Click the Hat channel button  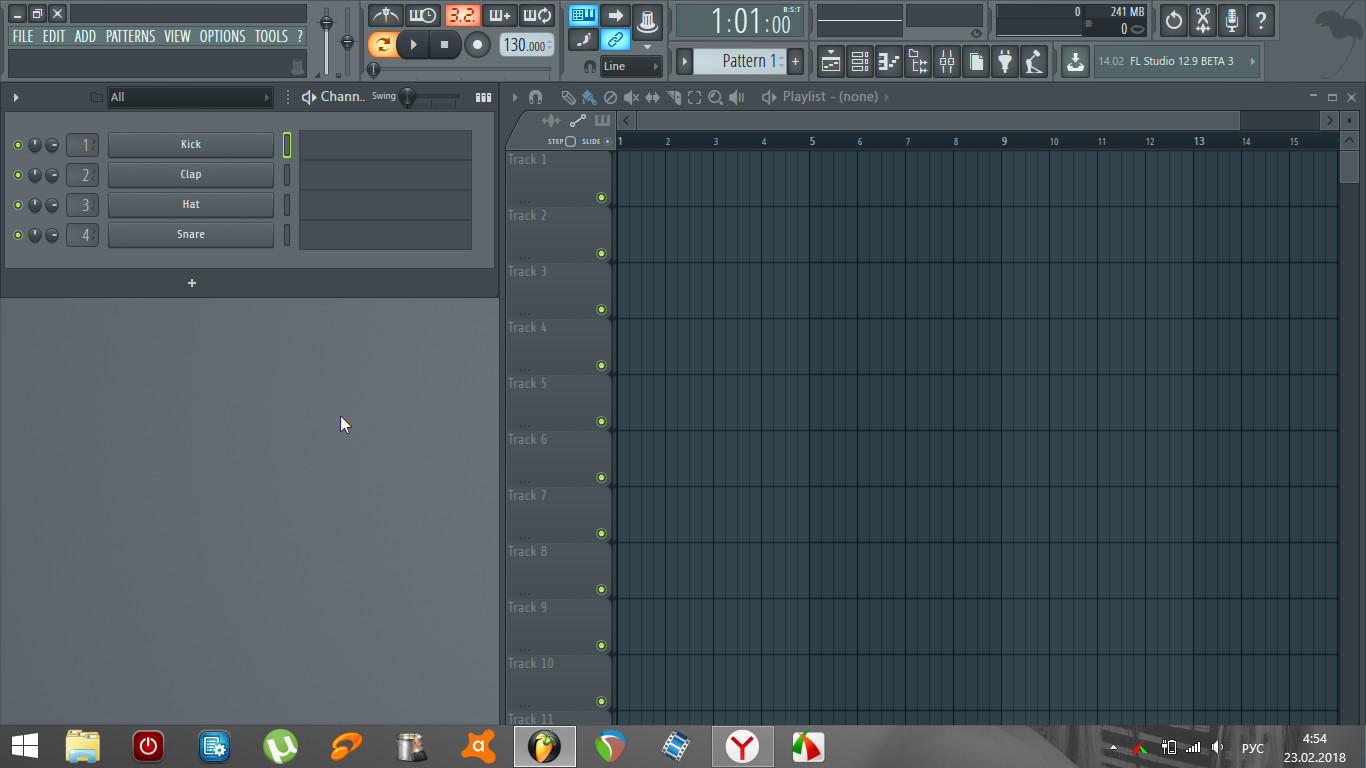190,205
